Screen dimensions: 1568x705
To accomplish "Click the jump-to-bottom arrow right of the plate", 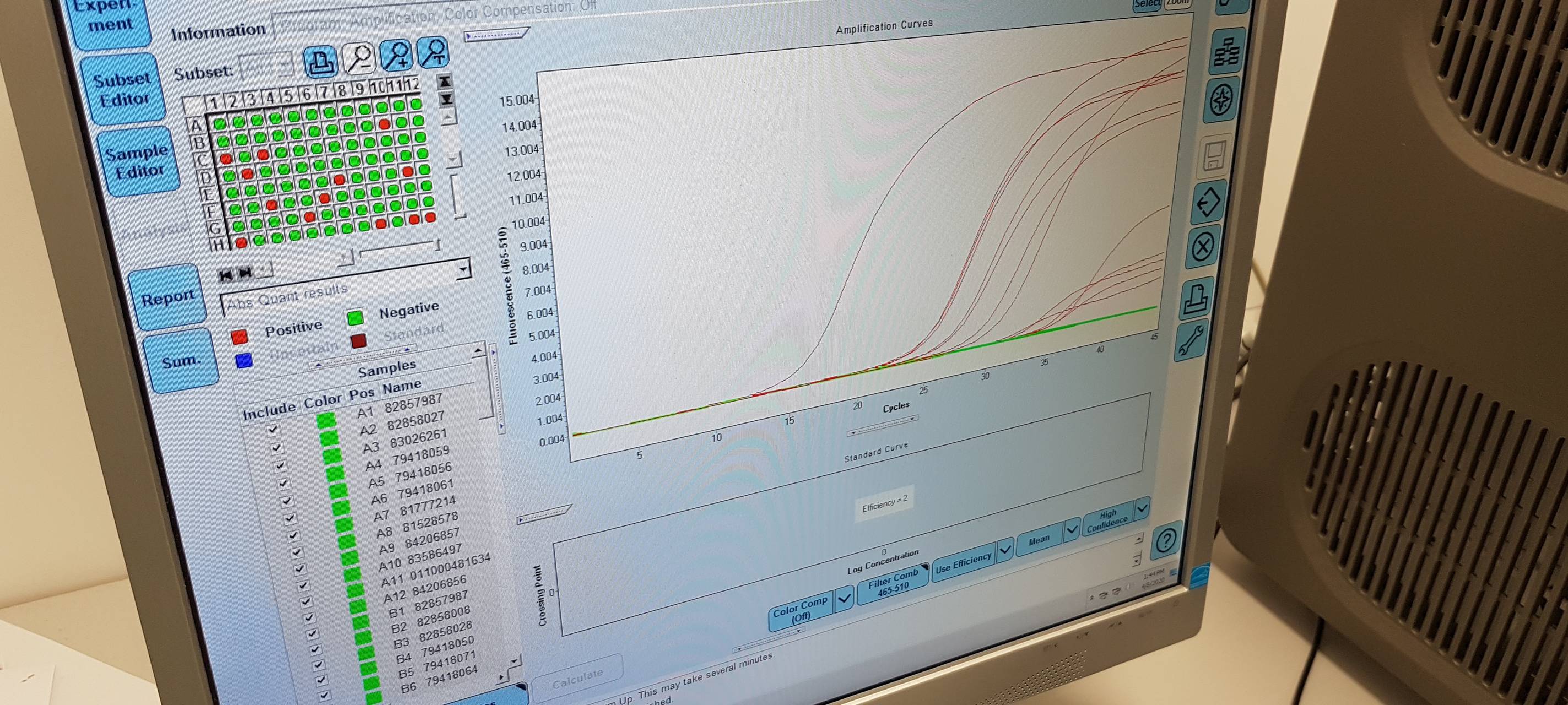I will click(446, 99).
